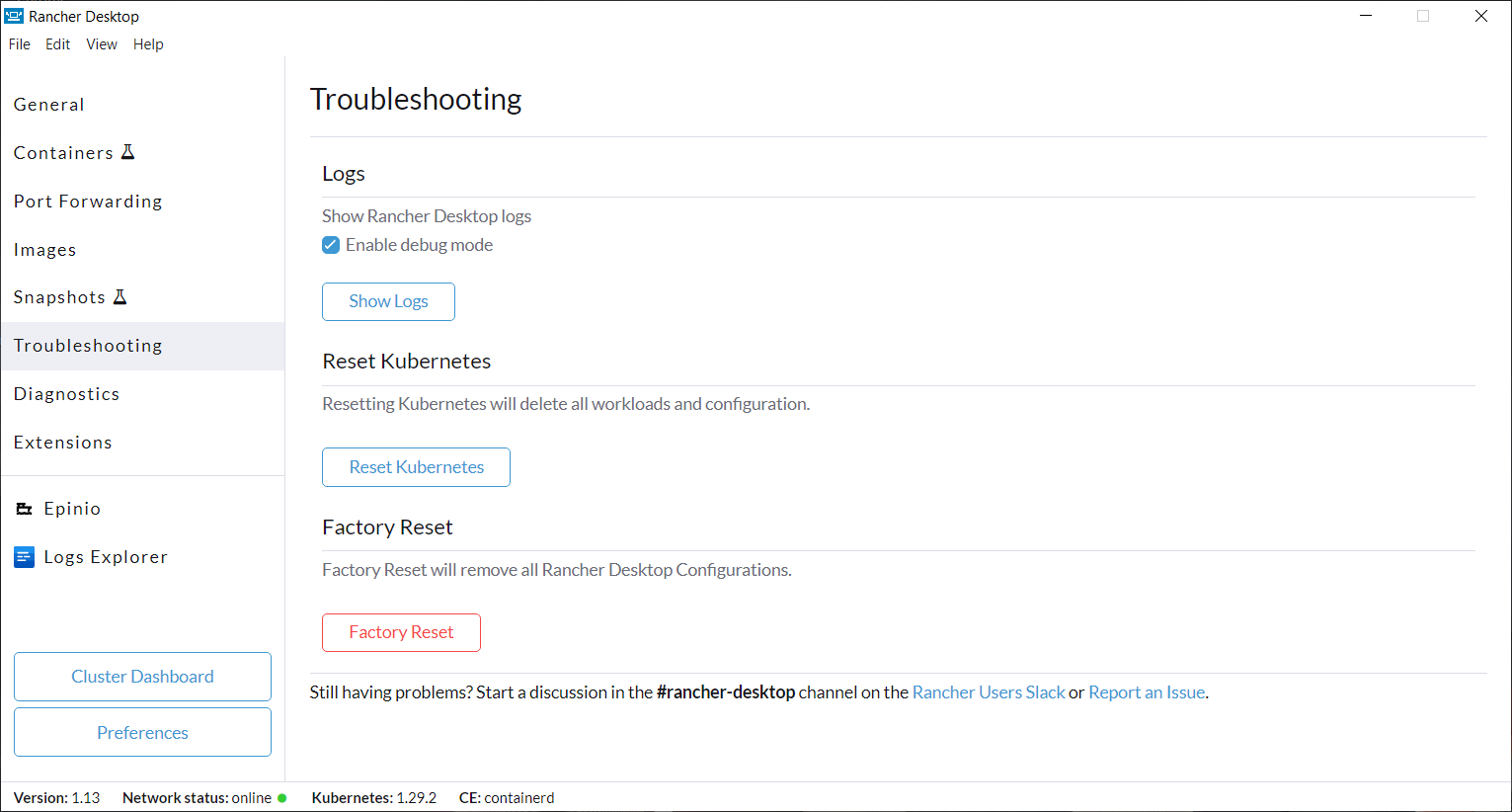Switch to Port Forwarding page
This screenshot has width=1512, height=812.
pos(142,202)
